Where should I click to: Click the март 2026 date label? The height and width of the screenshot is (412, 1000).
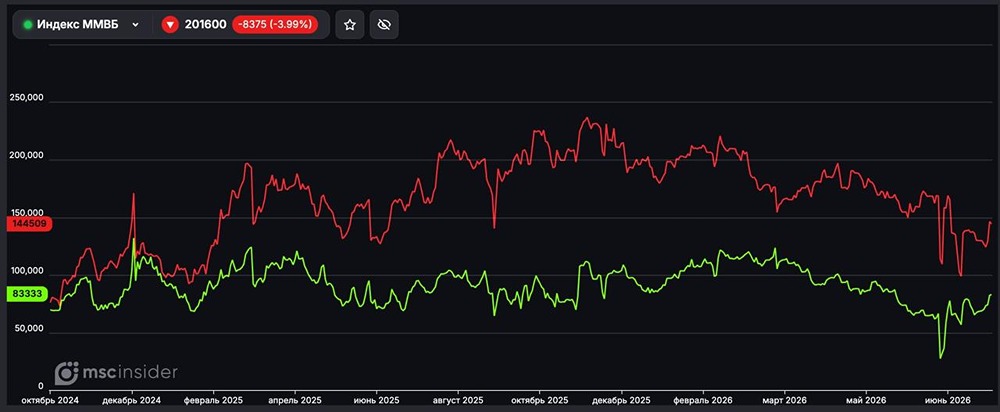coord(783,400)
